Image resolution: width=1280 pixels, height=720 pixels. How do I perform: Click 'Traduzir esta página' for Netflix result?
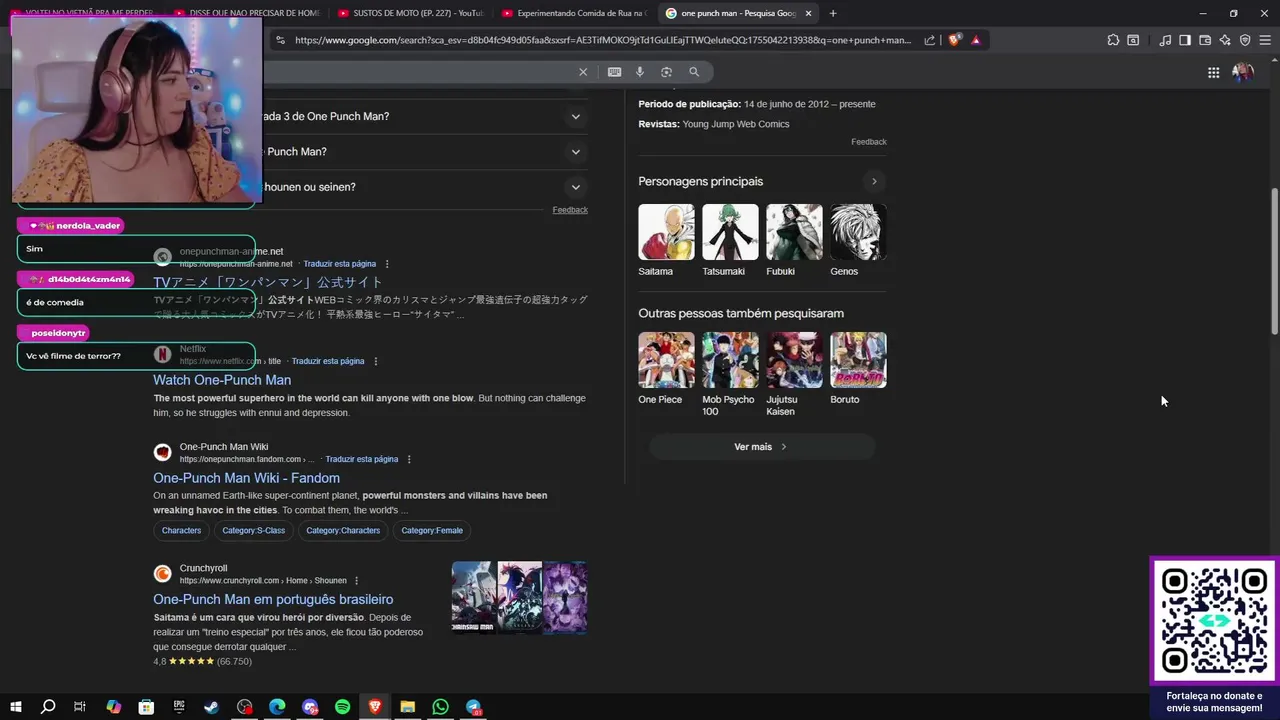tap(328, 361)
